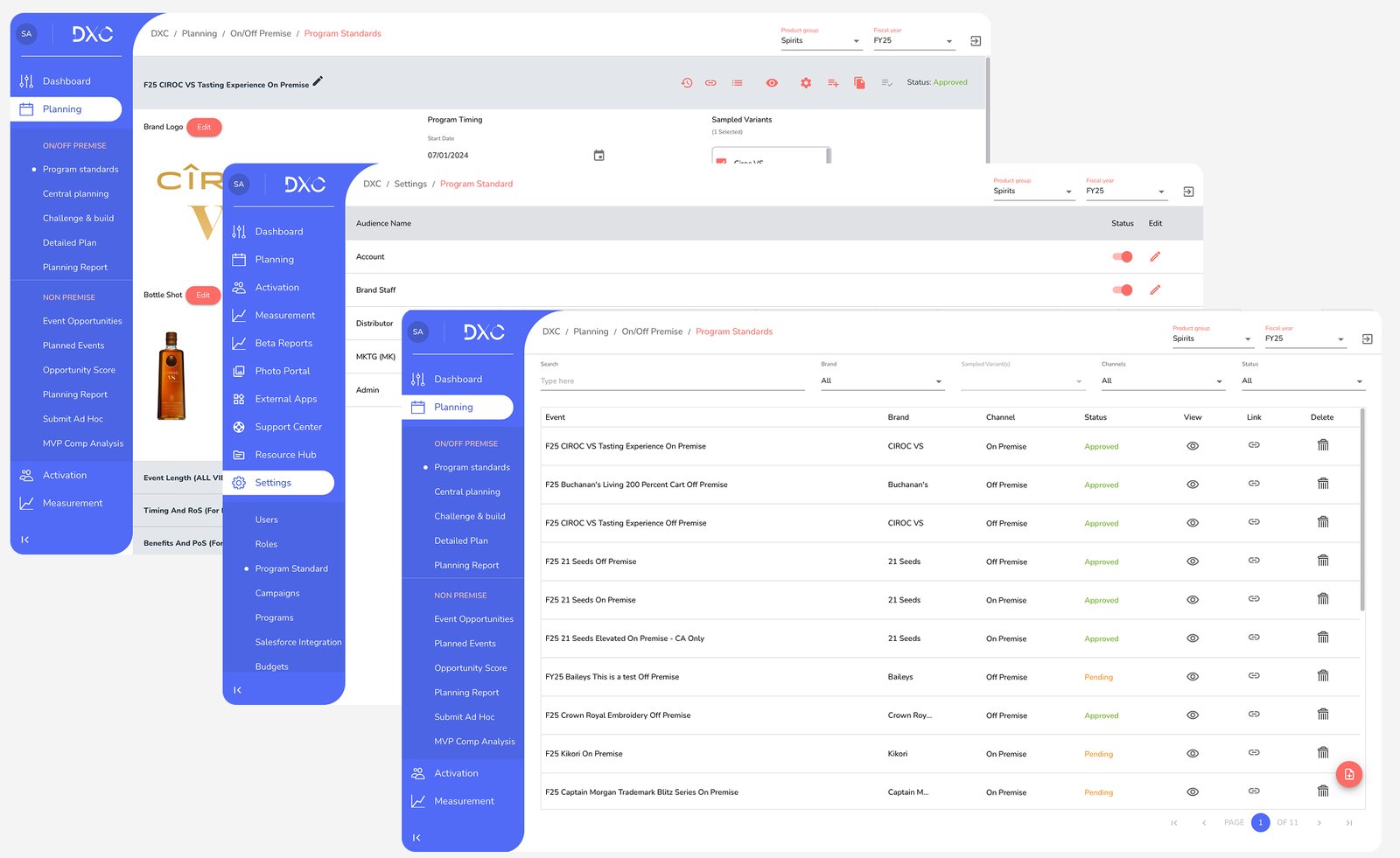
Task: Click Photo Portal icon in Settings sidebar
Action: pos(239,372)
